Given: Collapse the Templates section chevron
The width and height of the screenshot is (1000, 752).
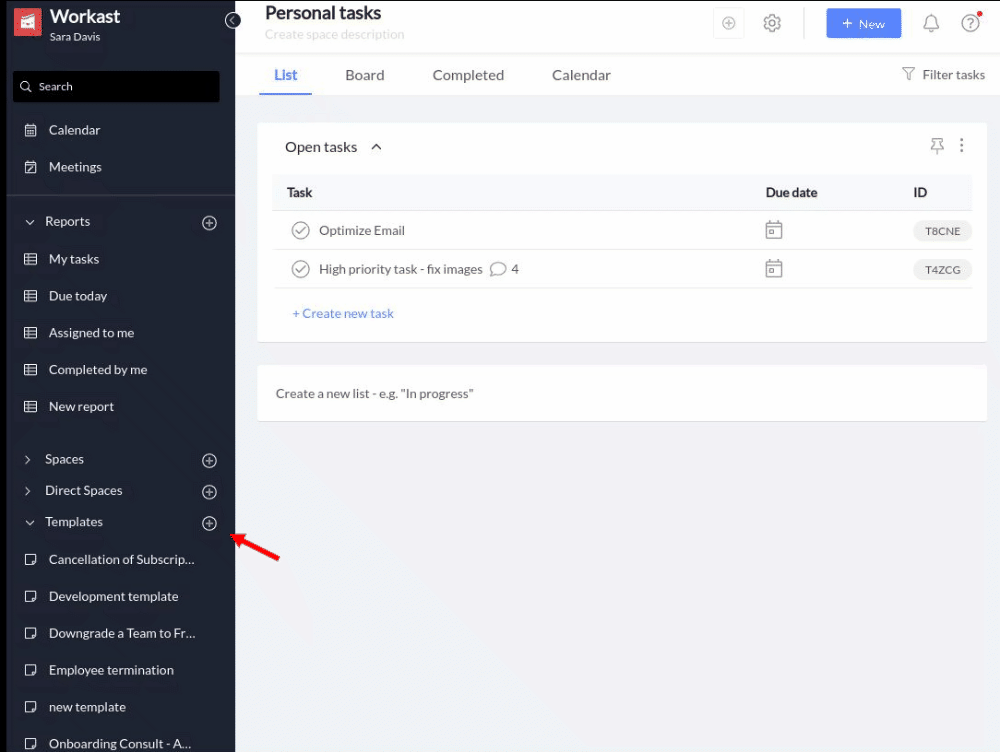Looking at the screenshot, I should (x=29, y=522).
